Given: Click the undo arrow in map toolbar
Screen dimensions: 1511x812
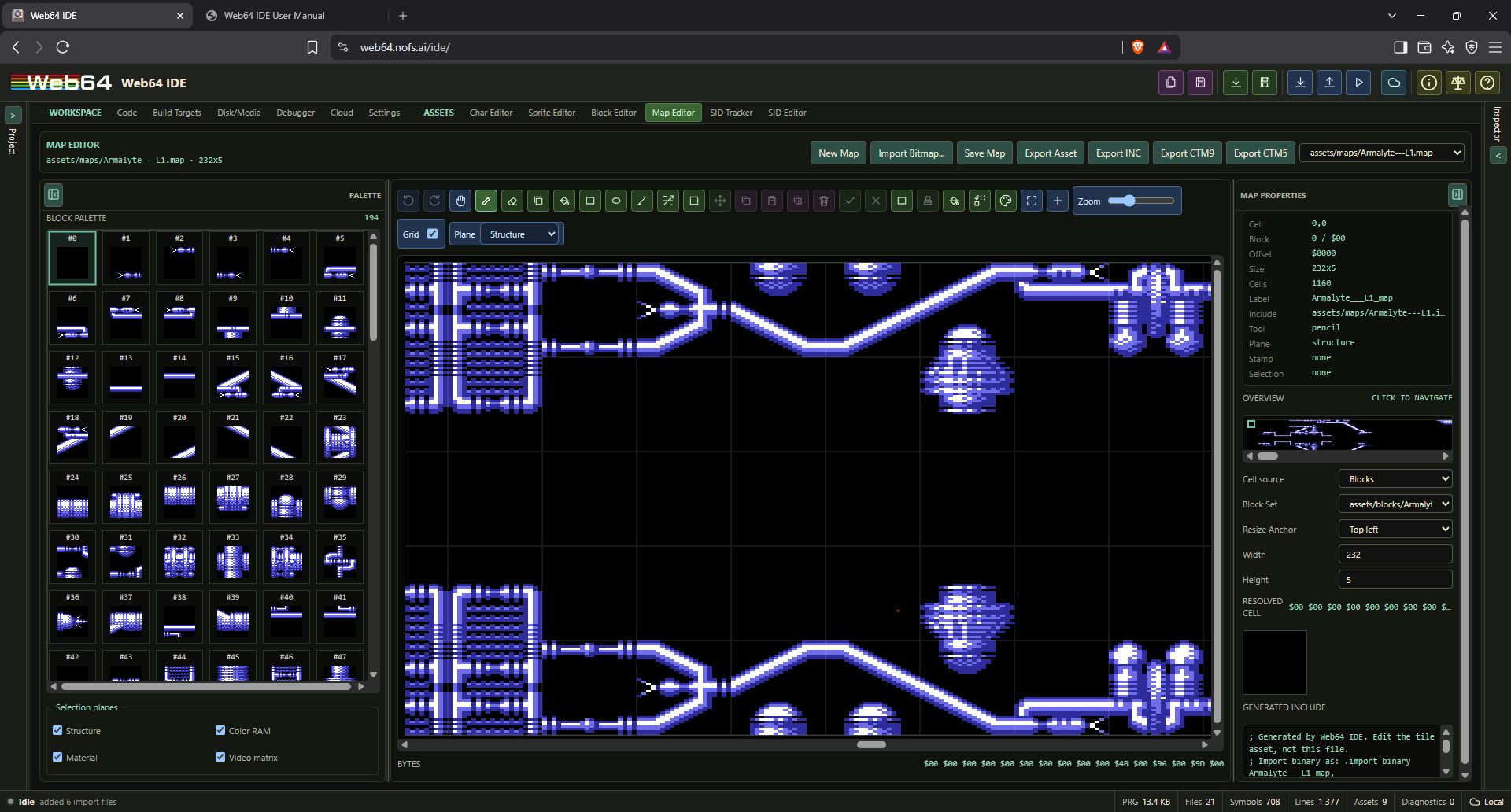Looking at the screenshot, I should (408, 201).
